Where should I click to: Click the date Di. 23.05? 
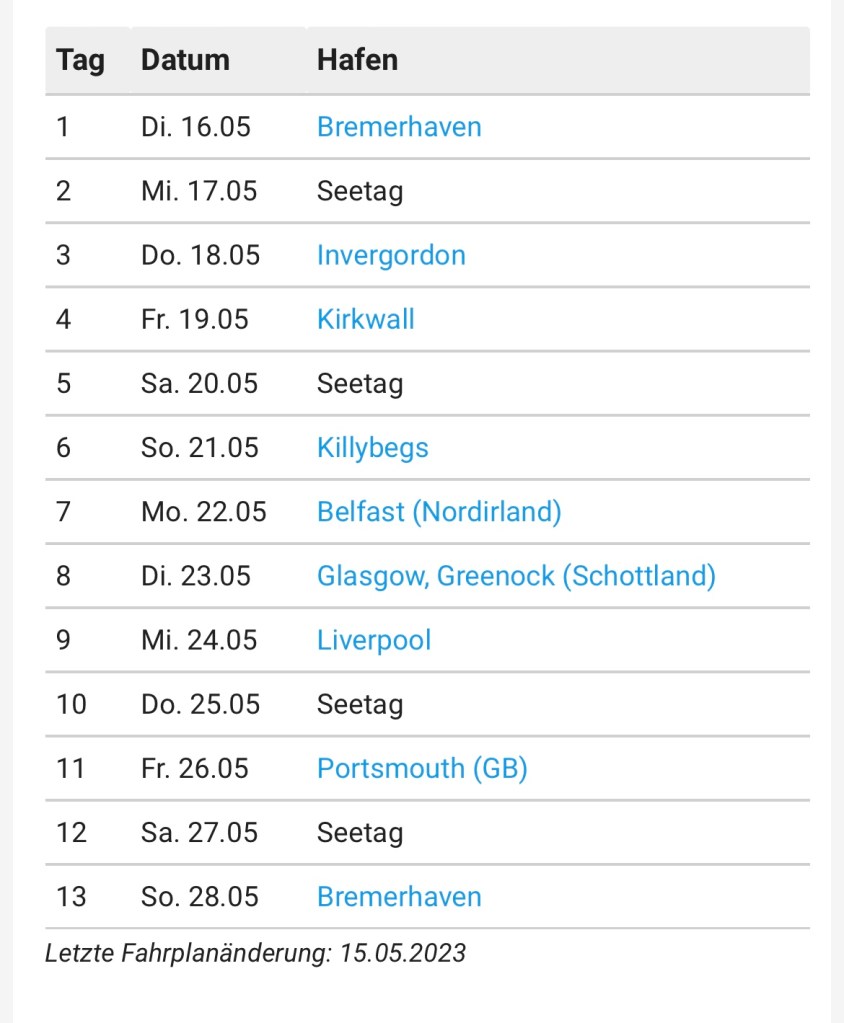point(196,576)
